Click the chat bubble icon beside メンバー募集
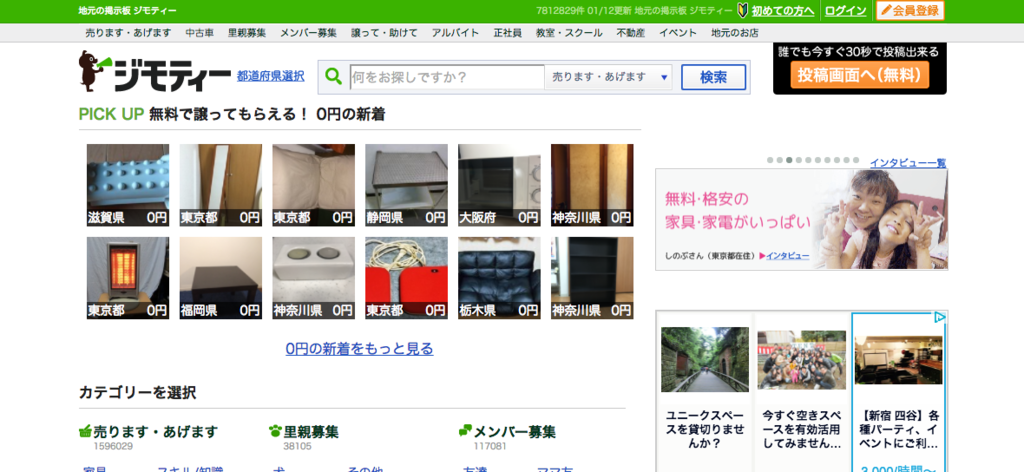This screenshot has height=472, width=1024. pyautogui.click(x=465, y=431)
